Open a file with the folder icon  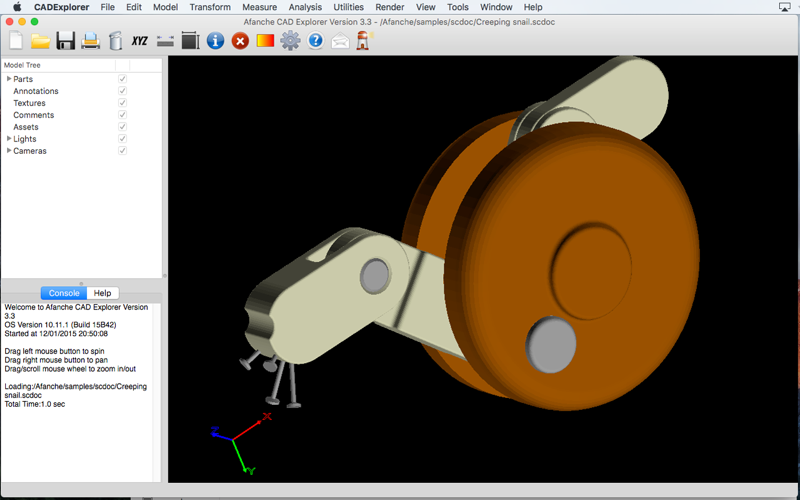pyautogui.click(x=40, y=41)
